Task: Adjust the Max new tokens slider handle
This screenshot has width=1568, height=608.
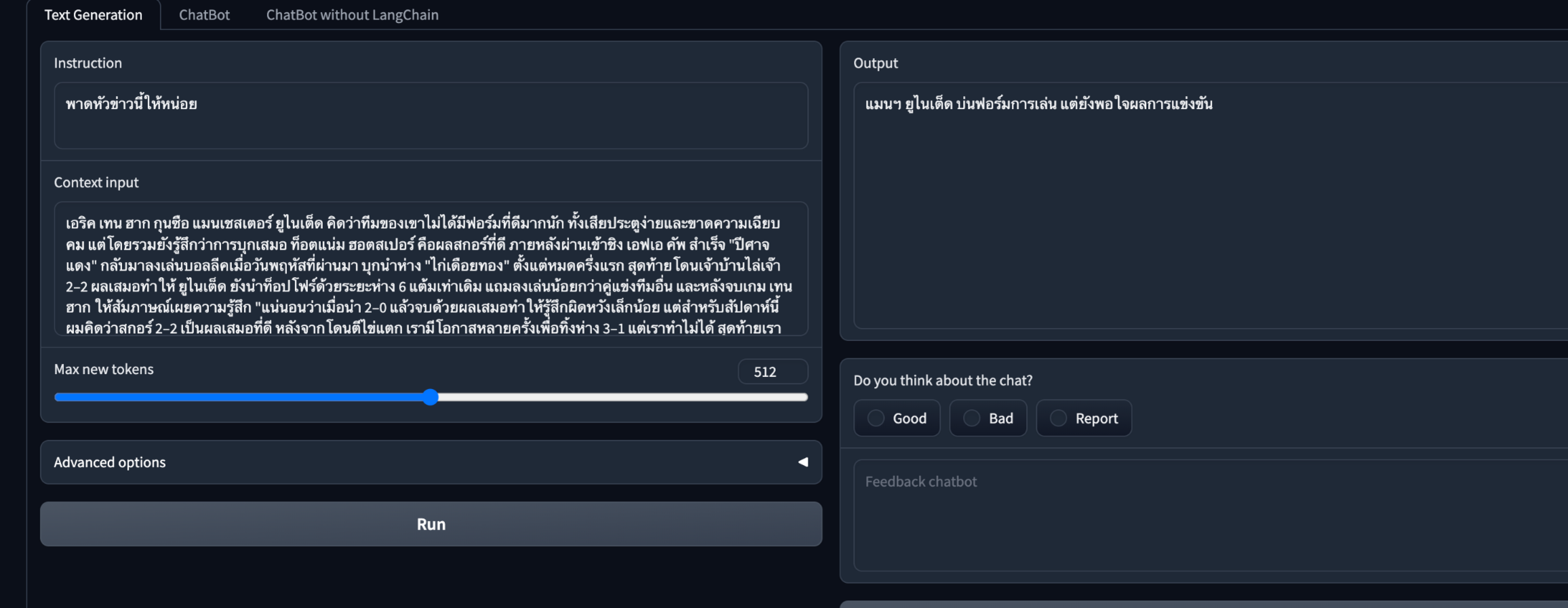Action: [x=431, y=397]
